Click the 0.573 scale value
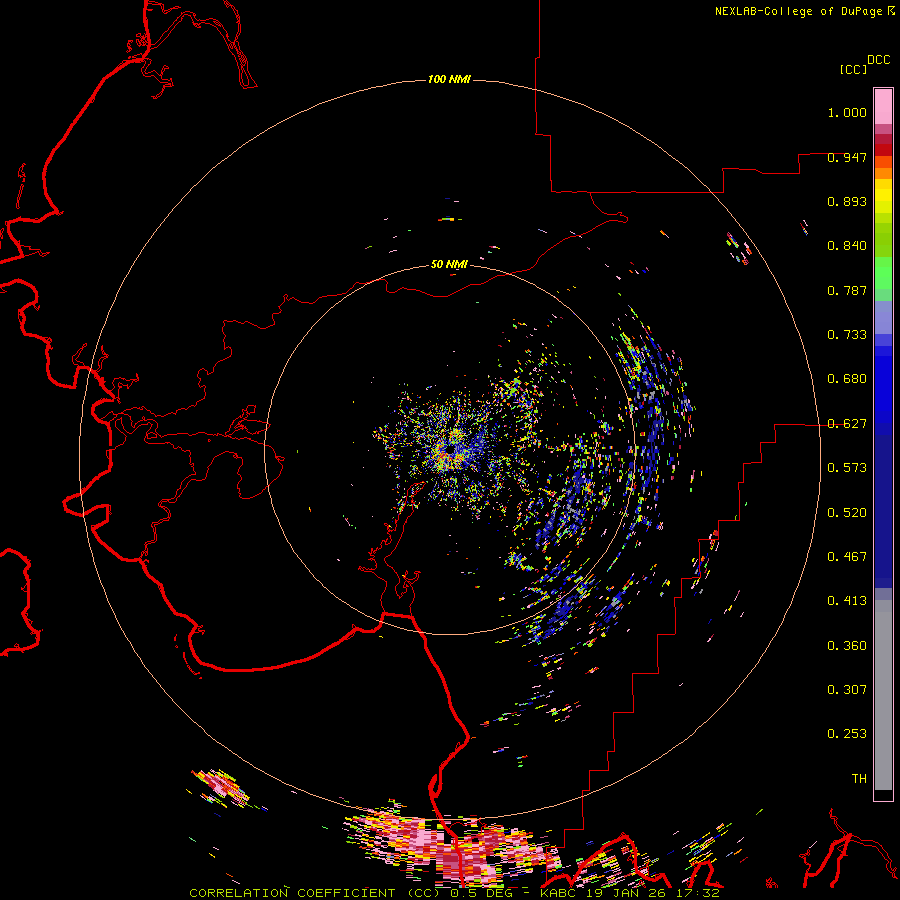 pyautogui.click(x=847, y=468)
